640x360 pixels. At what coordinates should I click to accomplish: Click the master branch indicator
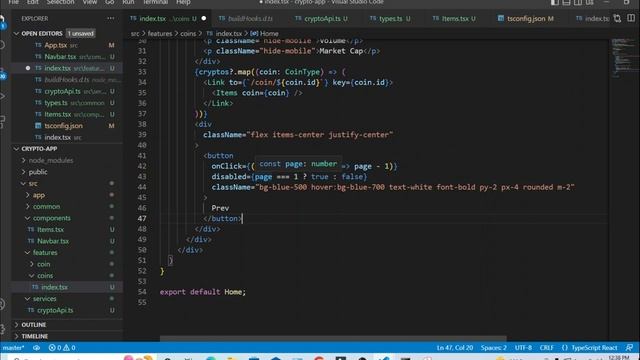pyautogui.click(x=13, y=348)
